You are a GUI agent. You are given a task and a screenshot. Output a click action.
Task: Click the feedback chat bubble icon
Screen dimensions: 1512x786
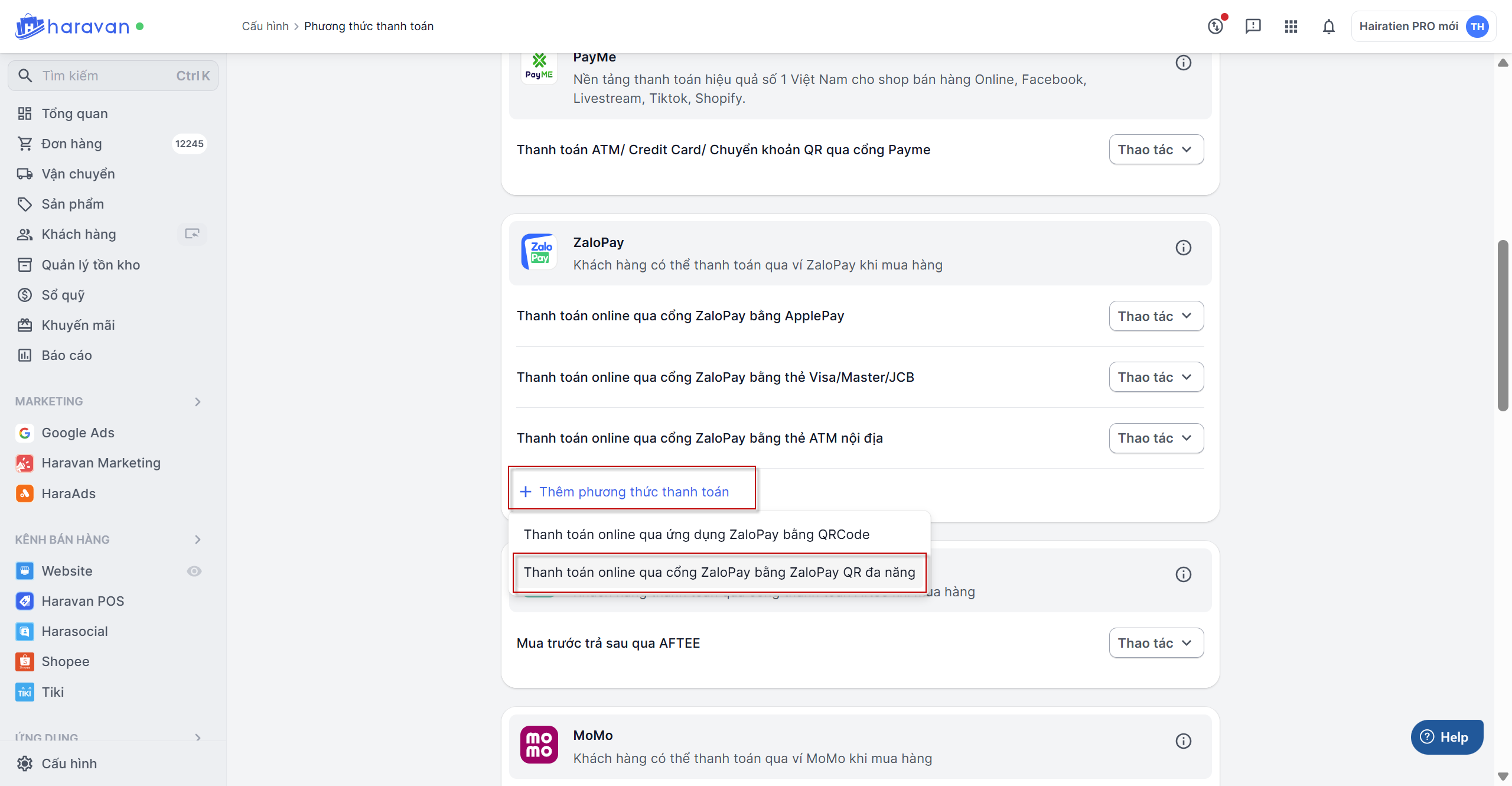click(1253, 27)
